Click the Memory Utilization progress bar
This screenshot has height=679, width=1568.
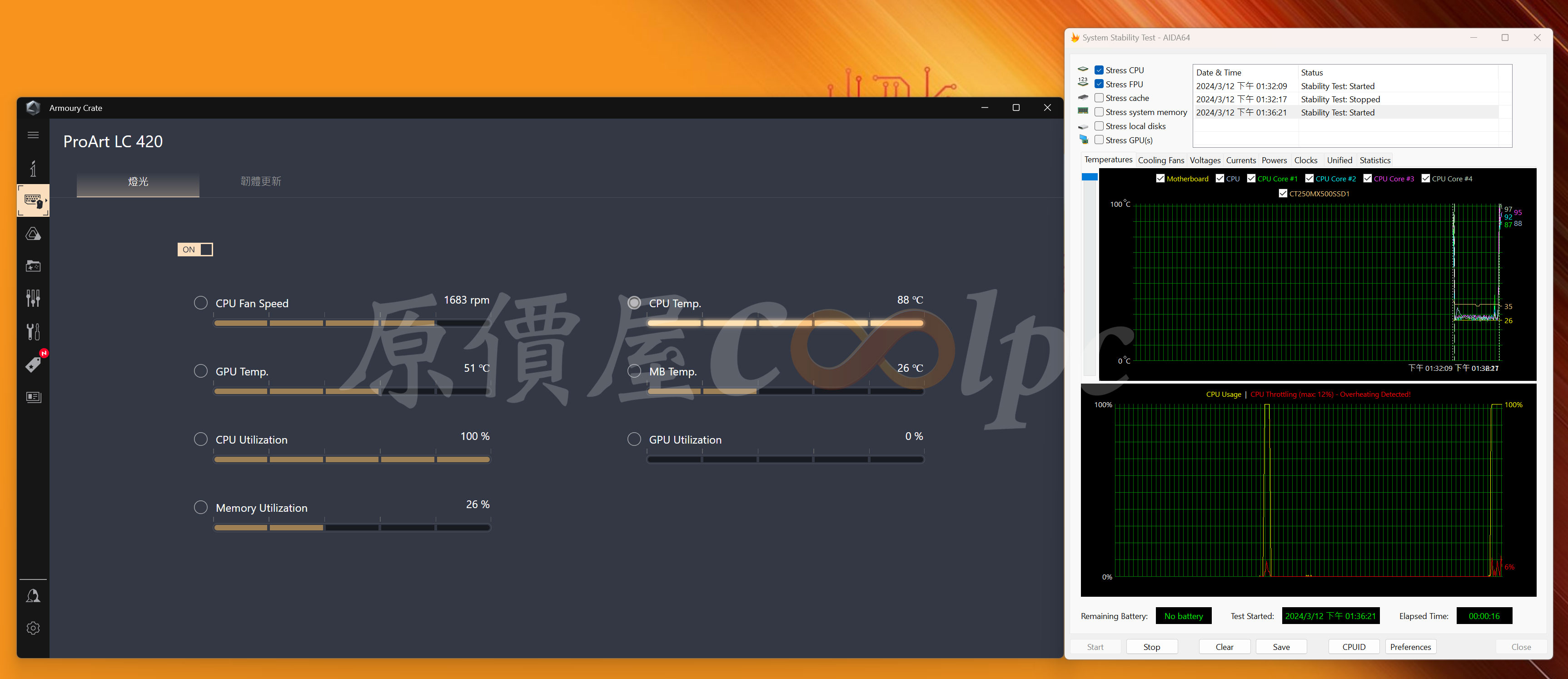(x=352, y=527)
